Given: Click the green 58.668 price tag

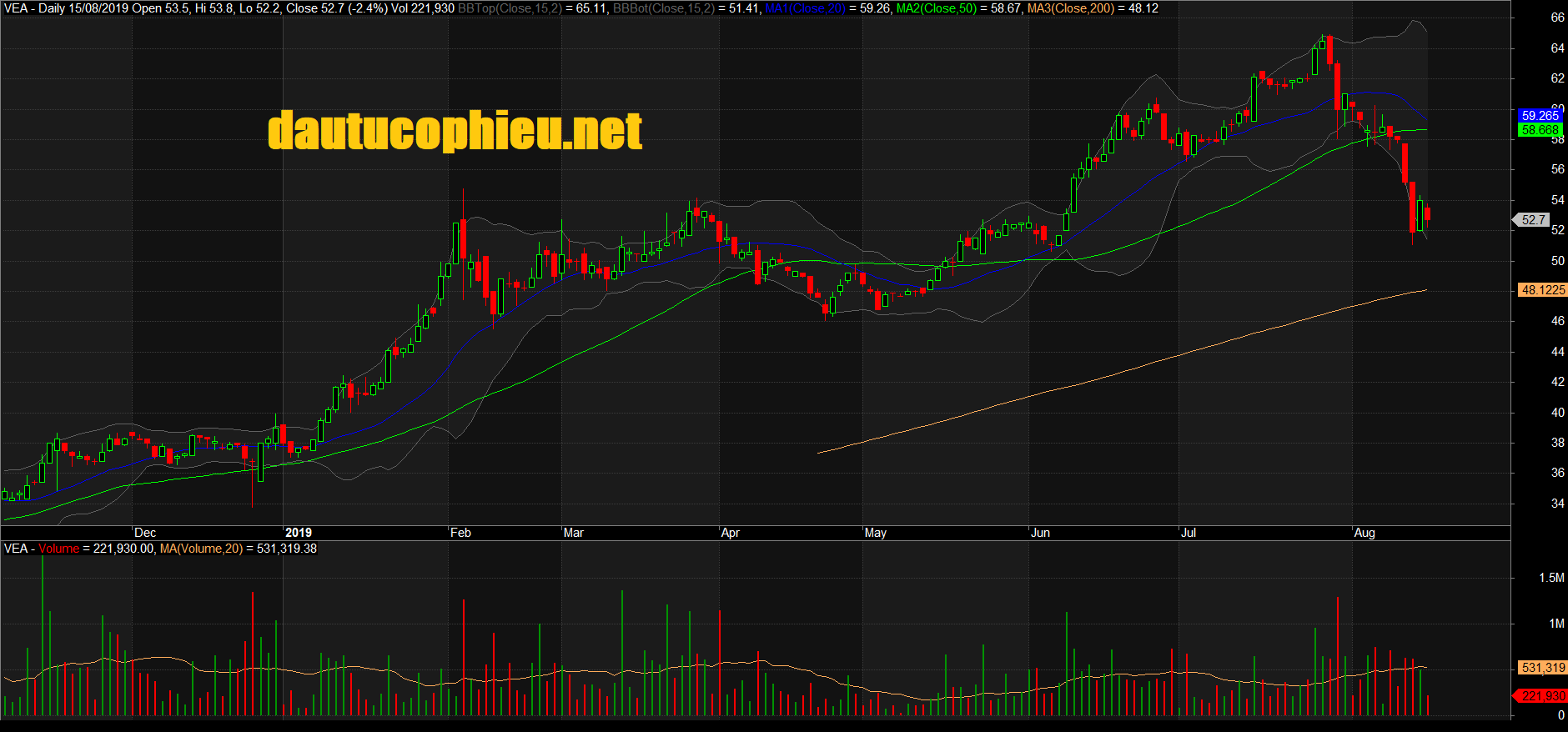Looking at the screenshot, I should click(1539, 130).
